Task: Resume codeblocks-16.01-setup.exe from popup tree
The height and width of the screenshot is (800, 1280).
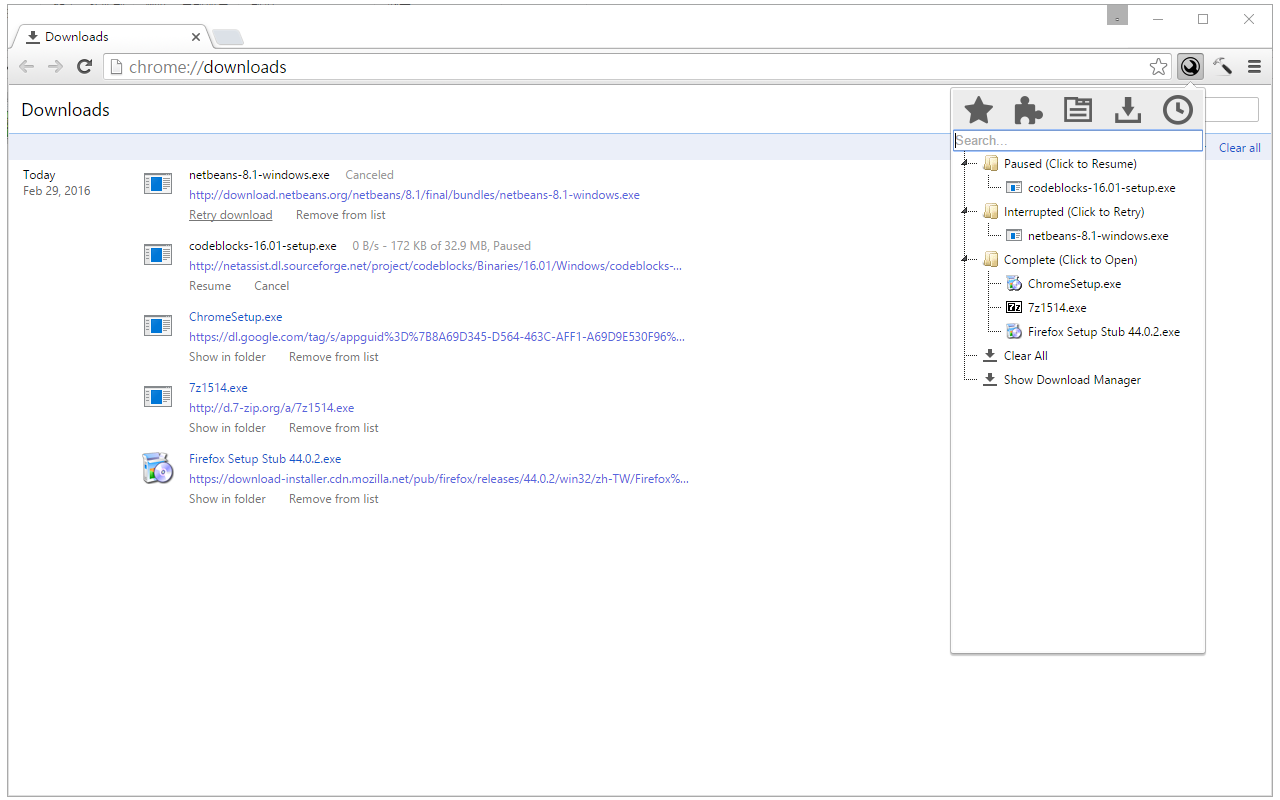Action: (1101, 187)
